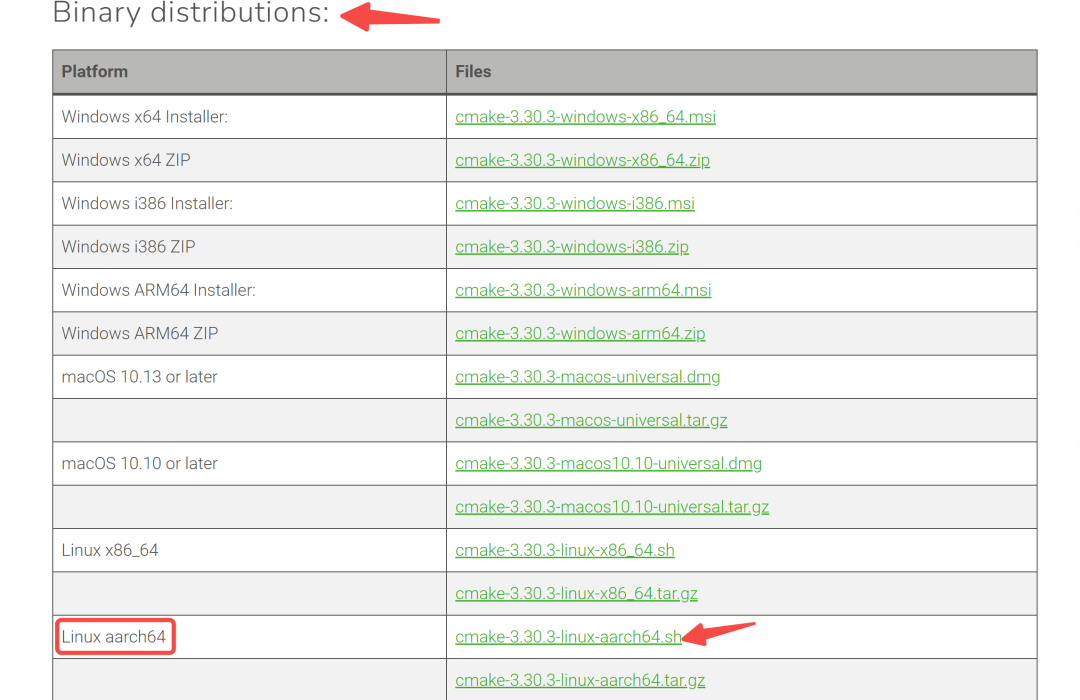Download cmake-3.30.3-windows-arm64.msi installer

click(x=583, y=291)
